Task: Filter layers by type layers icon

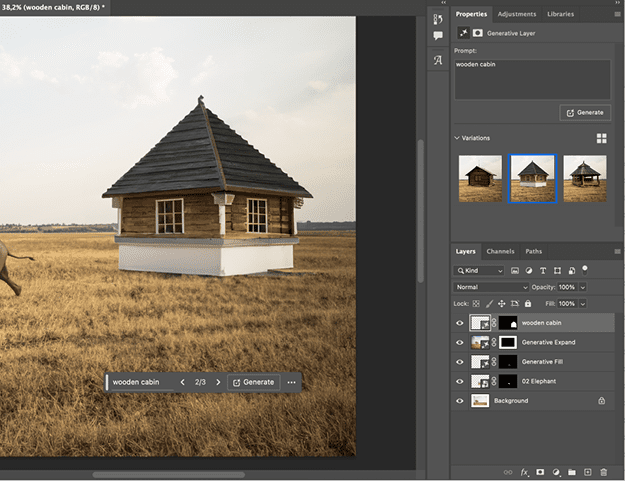Action: click(543, 271)
